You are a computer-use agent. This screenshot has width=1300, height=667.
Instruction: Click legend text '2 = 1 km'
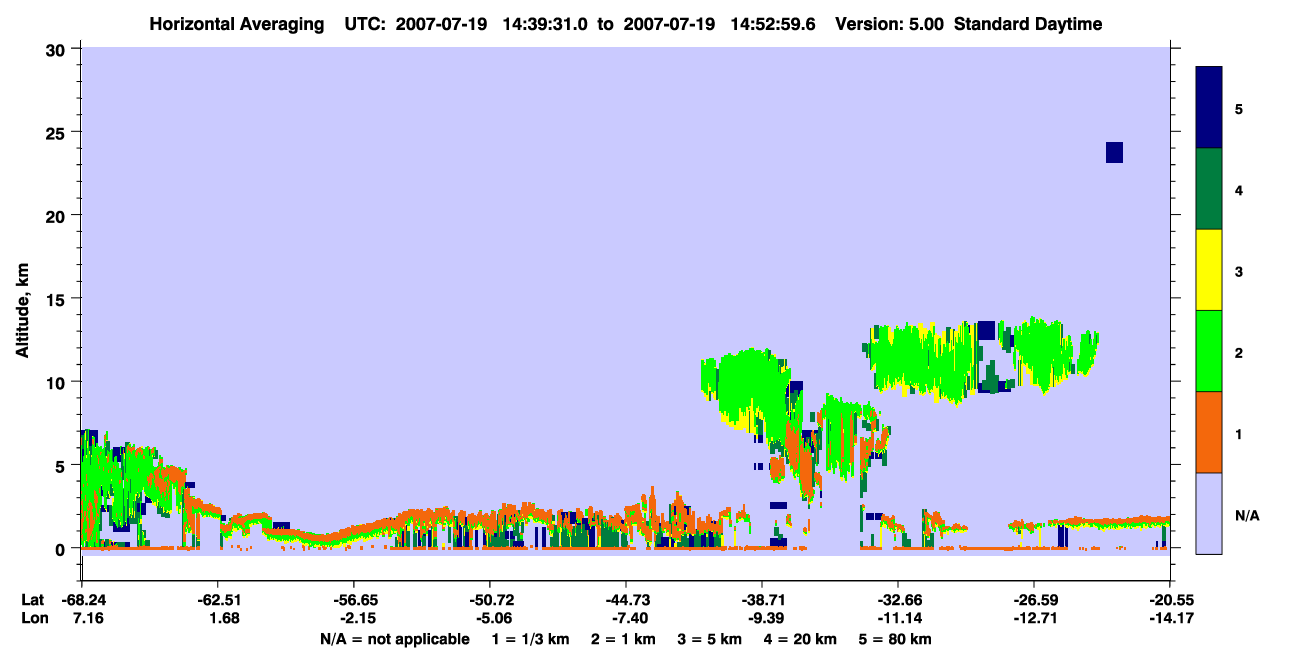coord(623,639)
